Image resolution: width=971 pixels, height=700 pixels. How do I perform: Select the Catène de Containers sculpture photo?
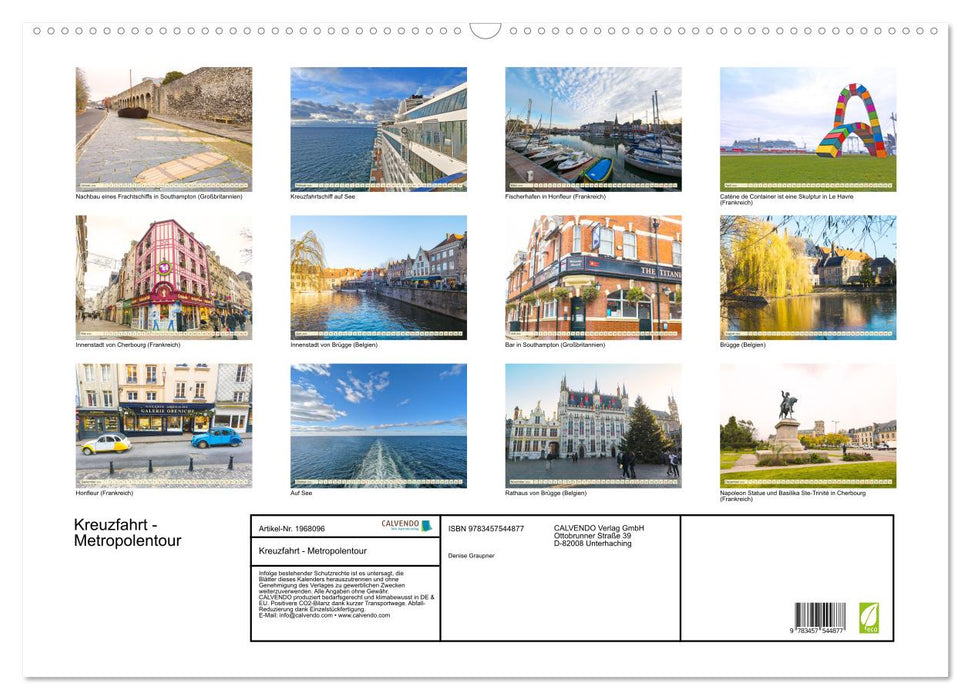[808, 128]
